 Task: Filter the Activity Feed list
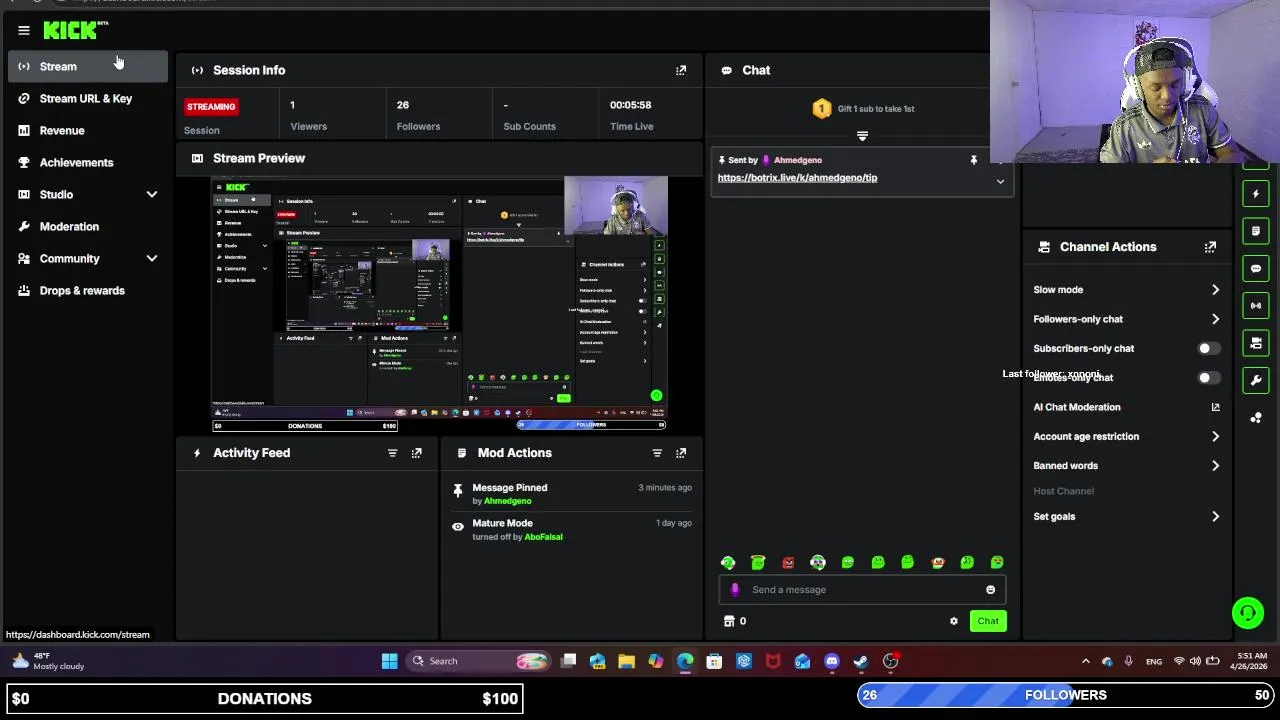click(x=392, y=453)
